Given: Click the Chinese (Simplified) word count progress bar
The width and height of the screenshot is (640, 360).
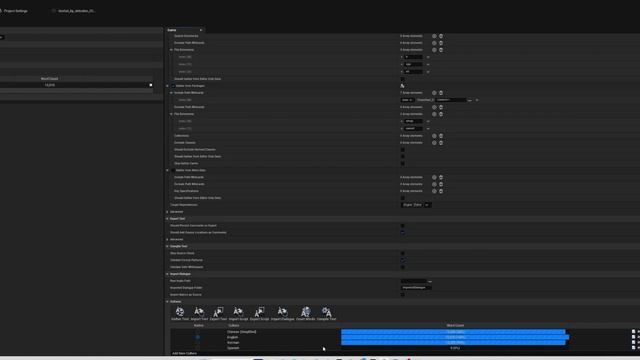Looking at the screenshot, I should [x=453, y=332].
